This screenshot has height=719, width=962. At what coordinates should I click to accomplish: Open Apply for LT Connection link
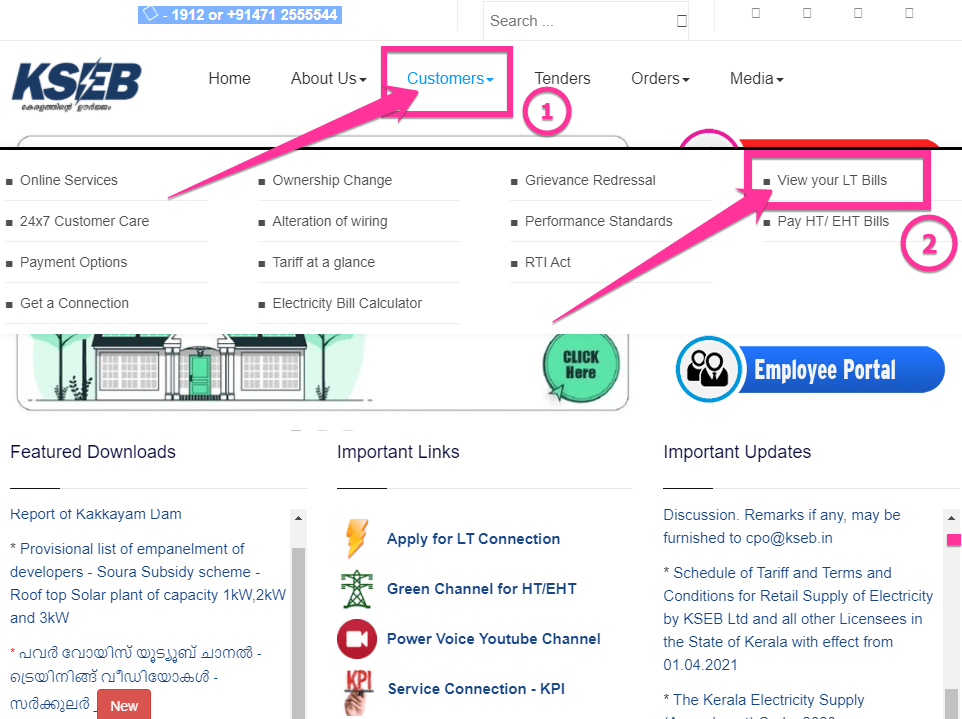click(473, 539)
